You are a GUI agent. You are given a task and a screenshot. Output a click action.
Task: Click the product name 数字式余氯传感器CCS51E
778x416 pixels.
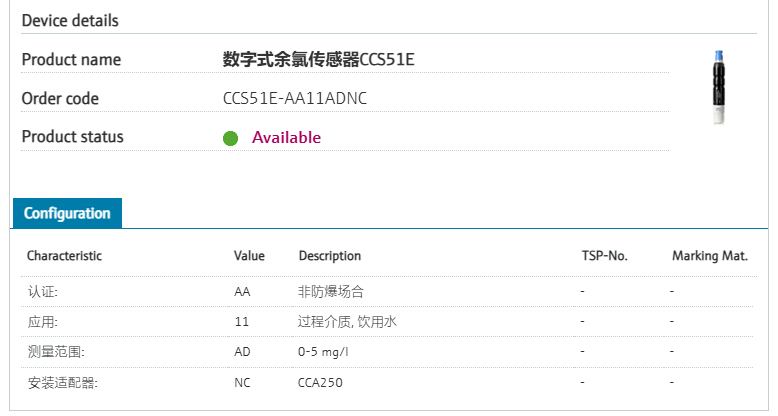coord(318,59)
